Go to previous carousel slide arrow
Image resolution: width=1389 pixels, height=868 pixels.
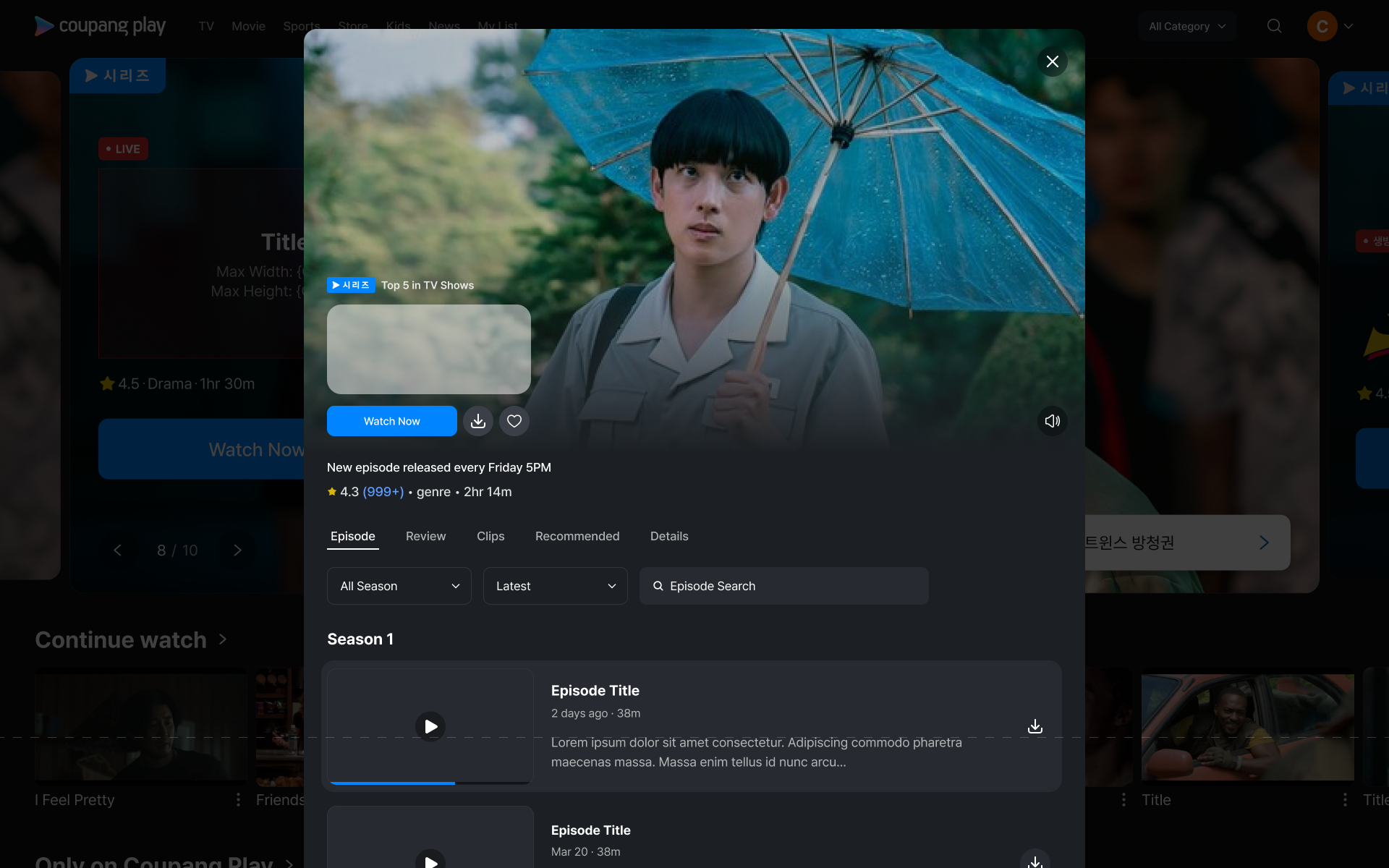[x=118, y=550]
